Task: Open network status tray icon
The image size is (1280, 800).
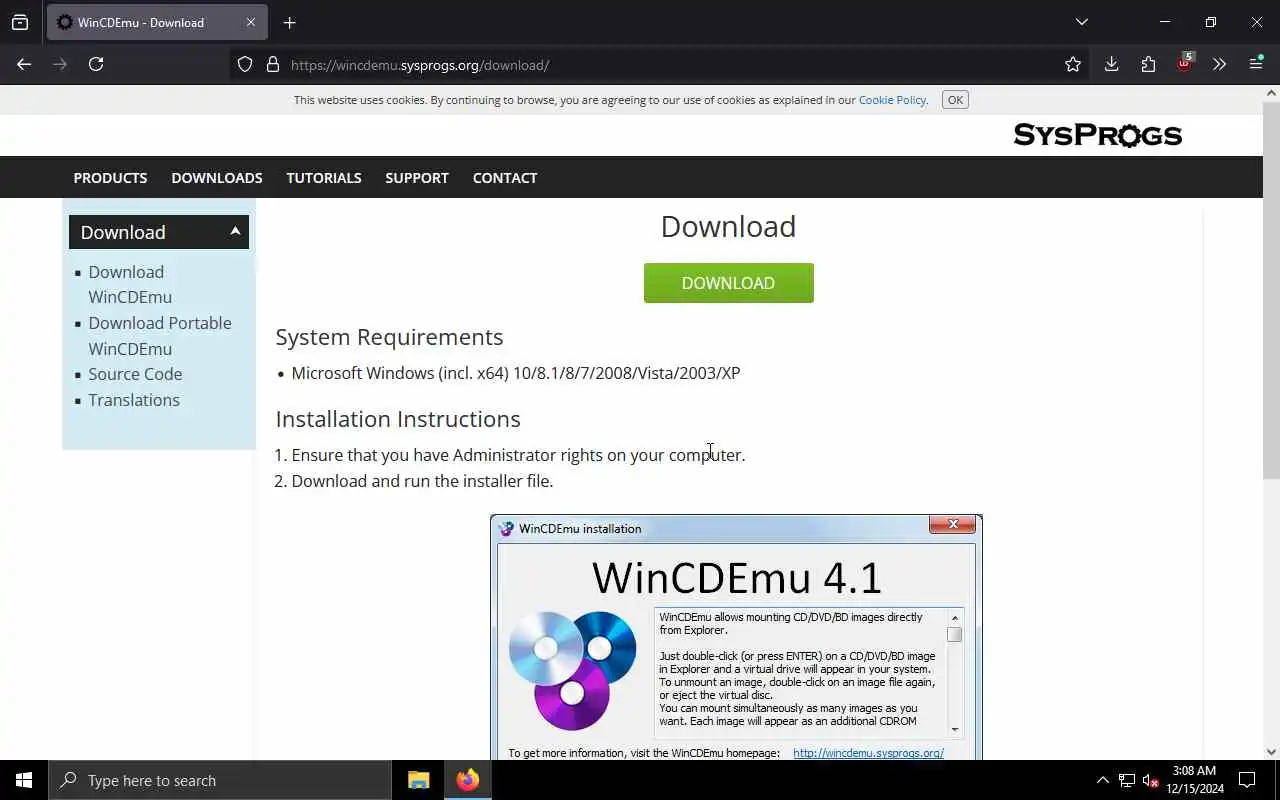Action: click(1126, 780)
